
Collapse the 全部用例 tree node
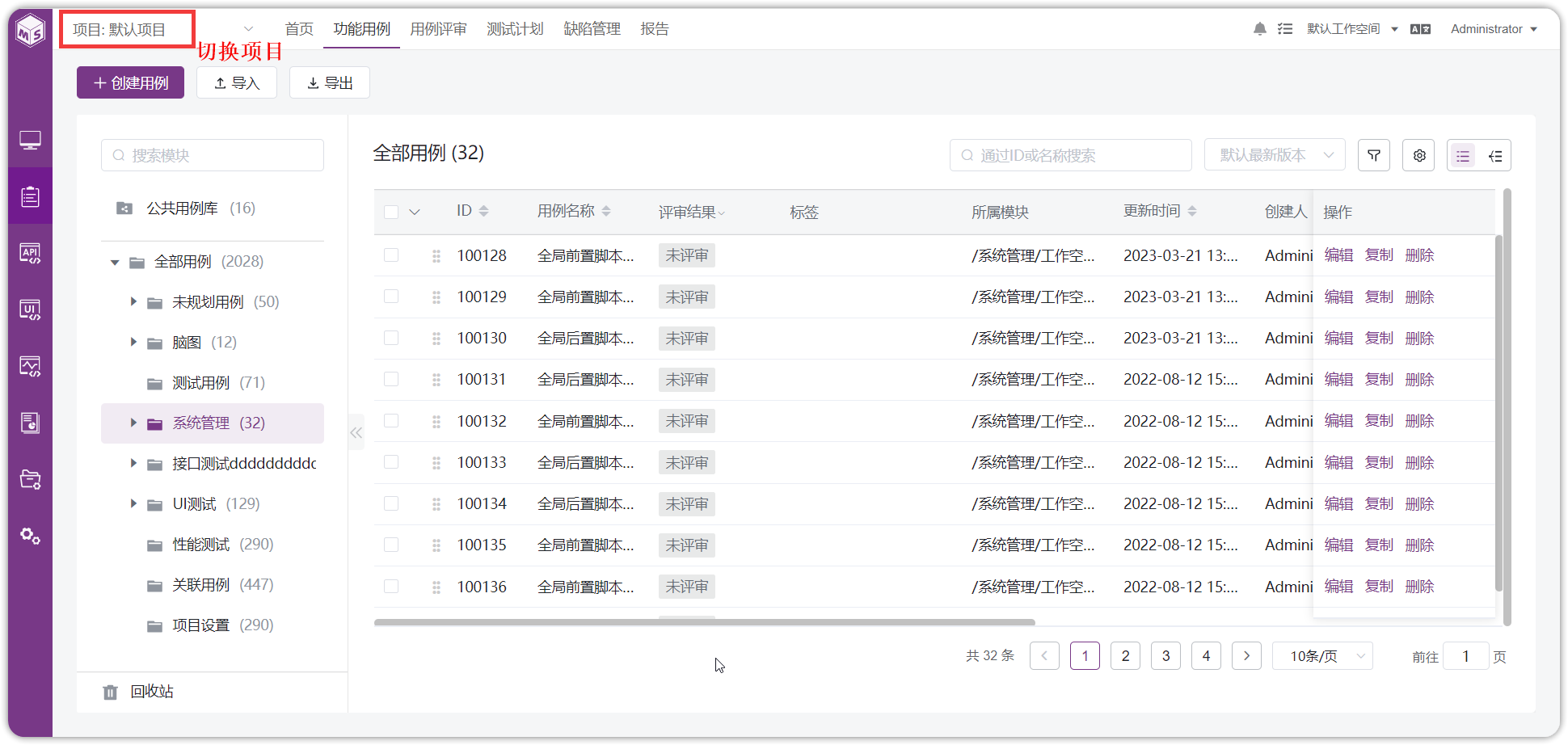pyautogui.click(x=115, y=262)
